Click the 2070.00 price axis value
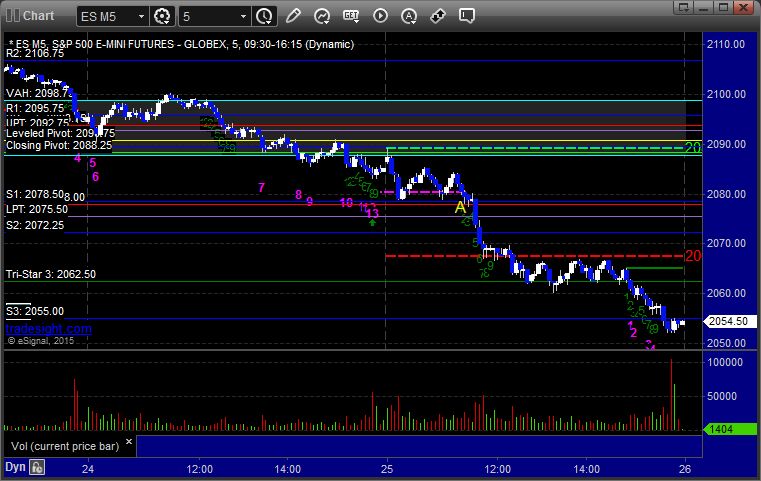The height and width of the screenshot is (481, 761). pos(726,243)
